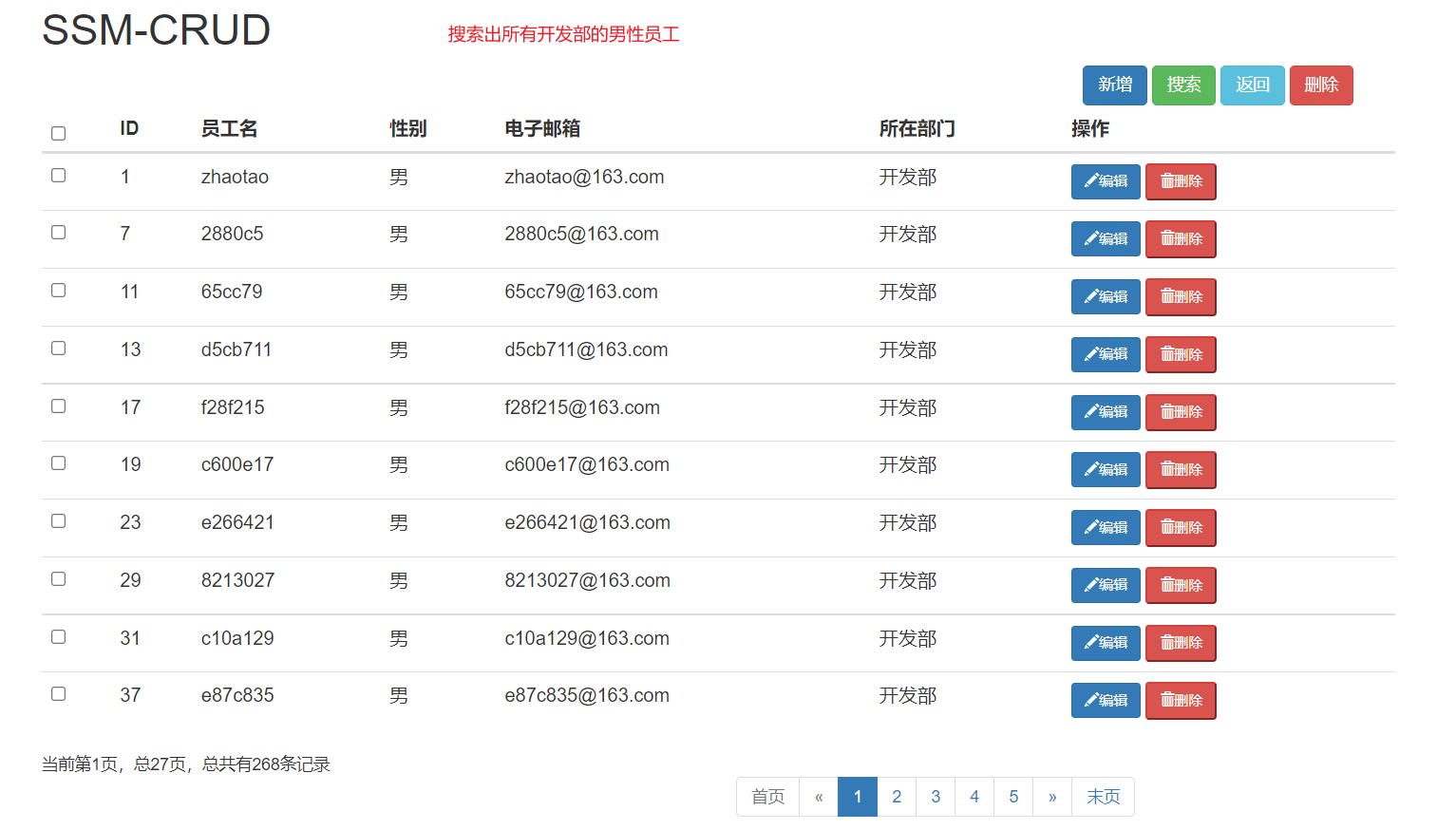Click ID 23 in the table
Image resolution: width=1456 pixels, height=830 pixels.
coord(130,522)
